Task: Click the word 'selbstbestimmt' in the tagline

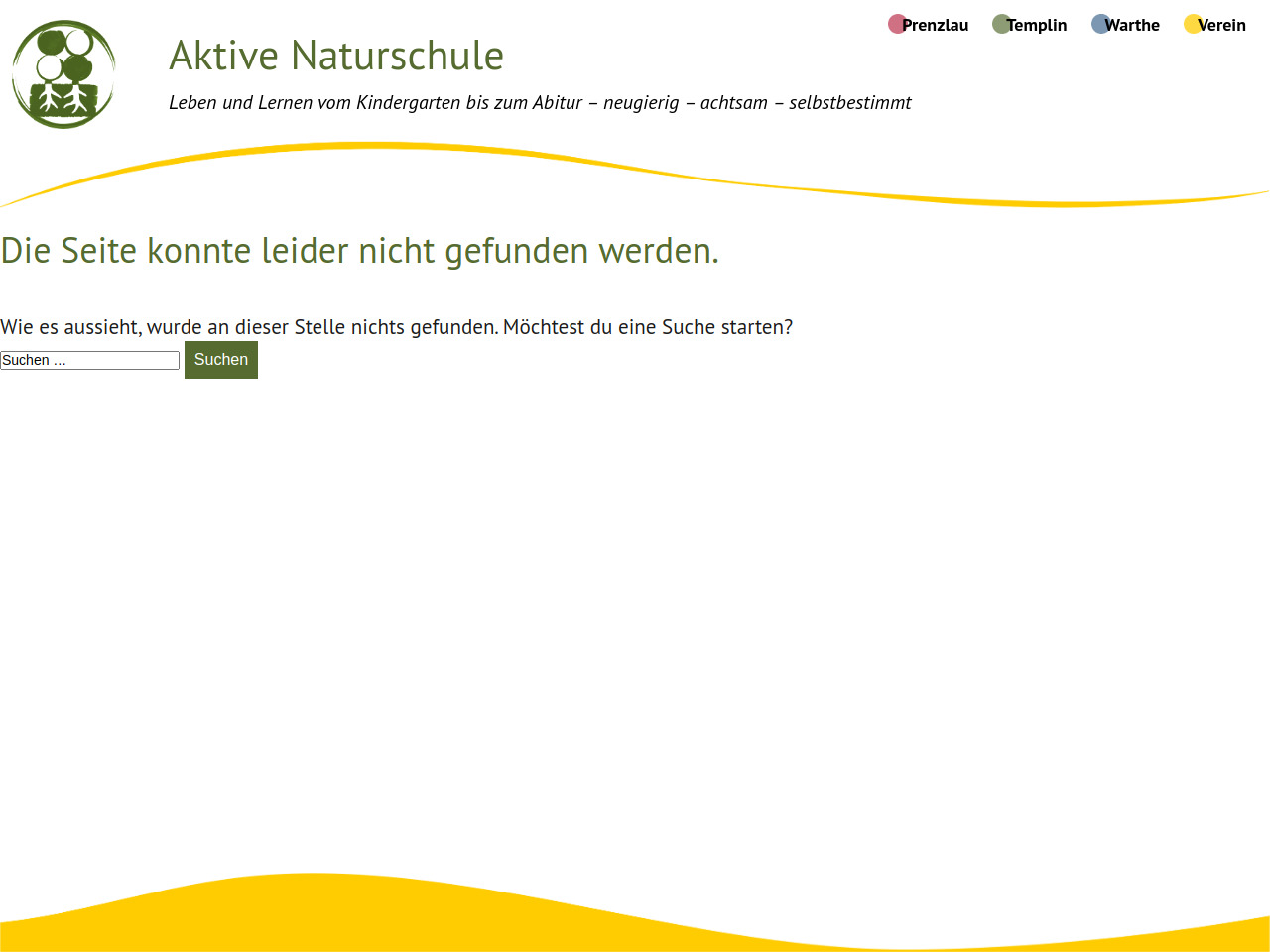Action: 849,102
